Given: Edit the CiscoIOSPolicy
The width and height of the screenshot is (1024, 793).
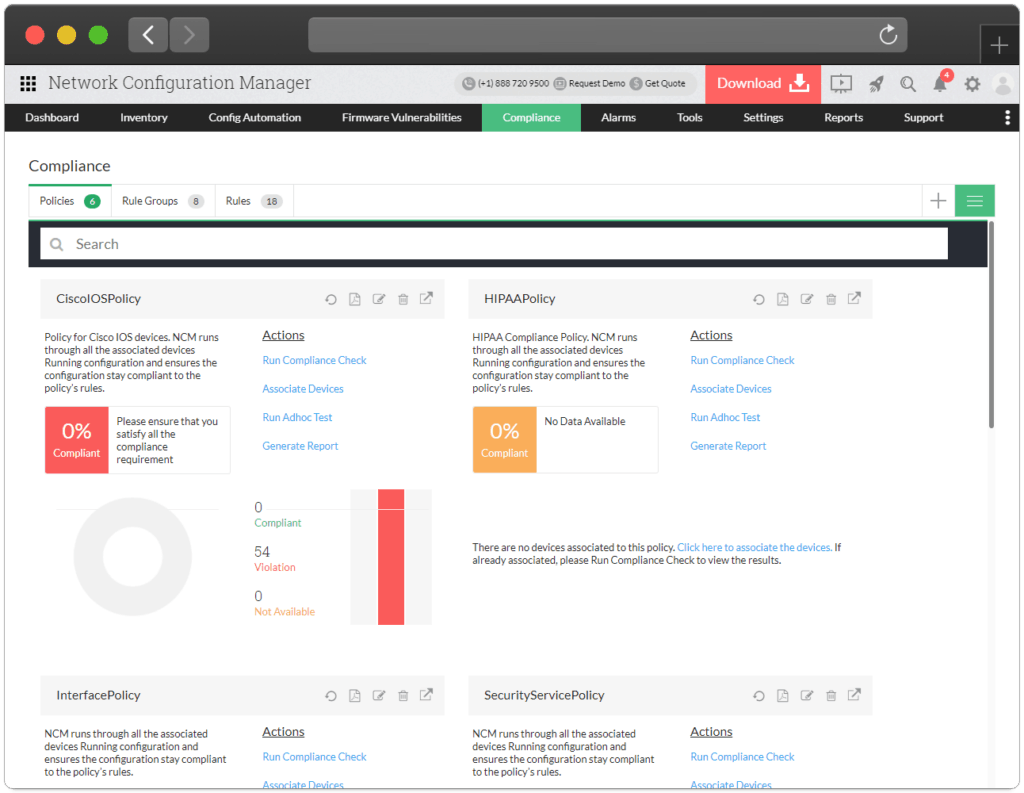Looking at the screenshot, I should 379,299.
